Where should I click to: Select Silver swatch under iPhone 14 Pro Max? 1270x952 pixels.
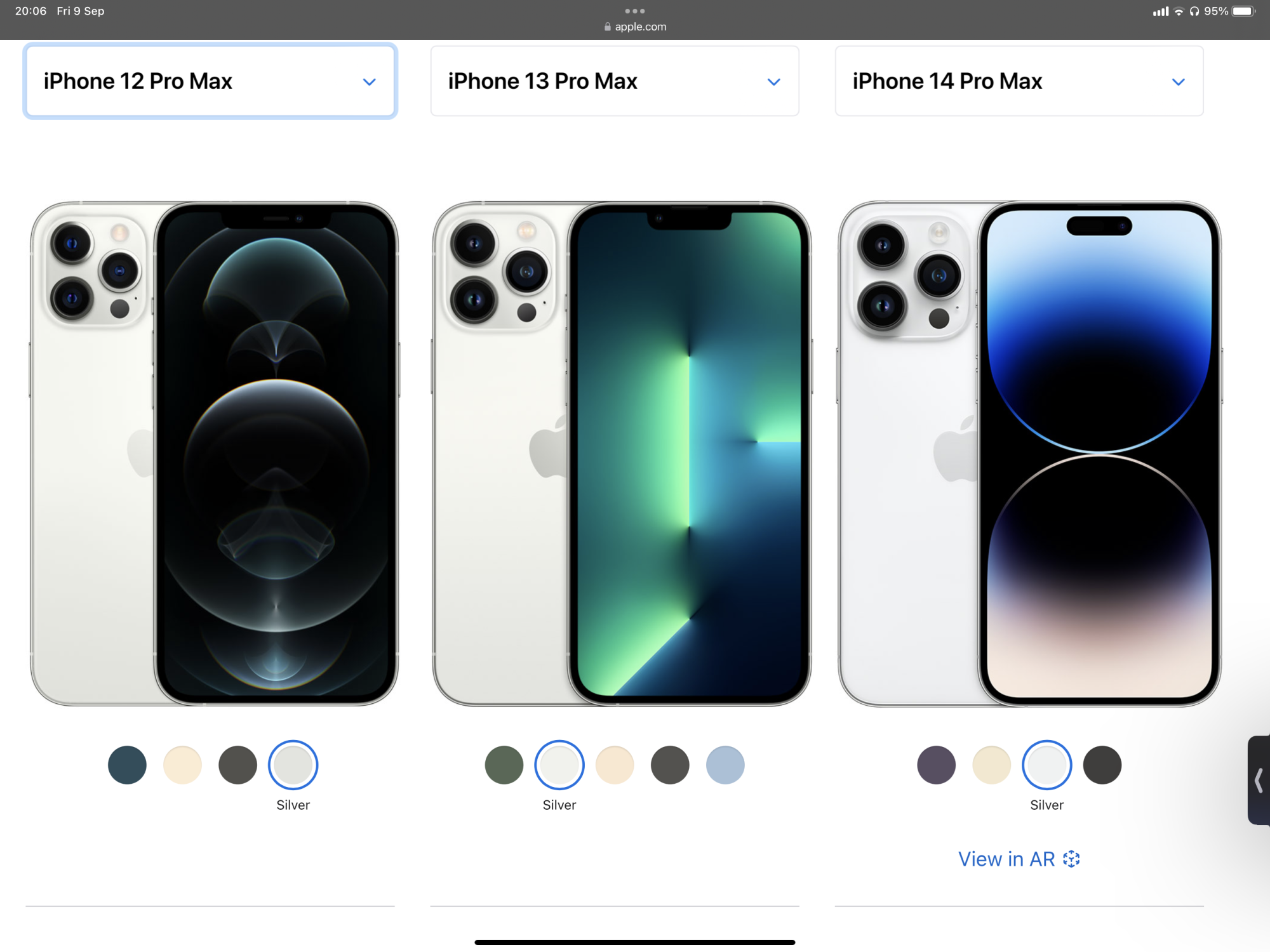1046,765
